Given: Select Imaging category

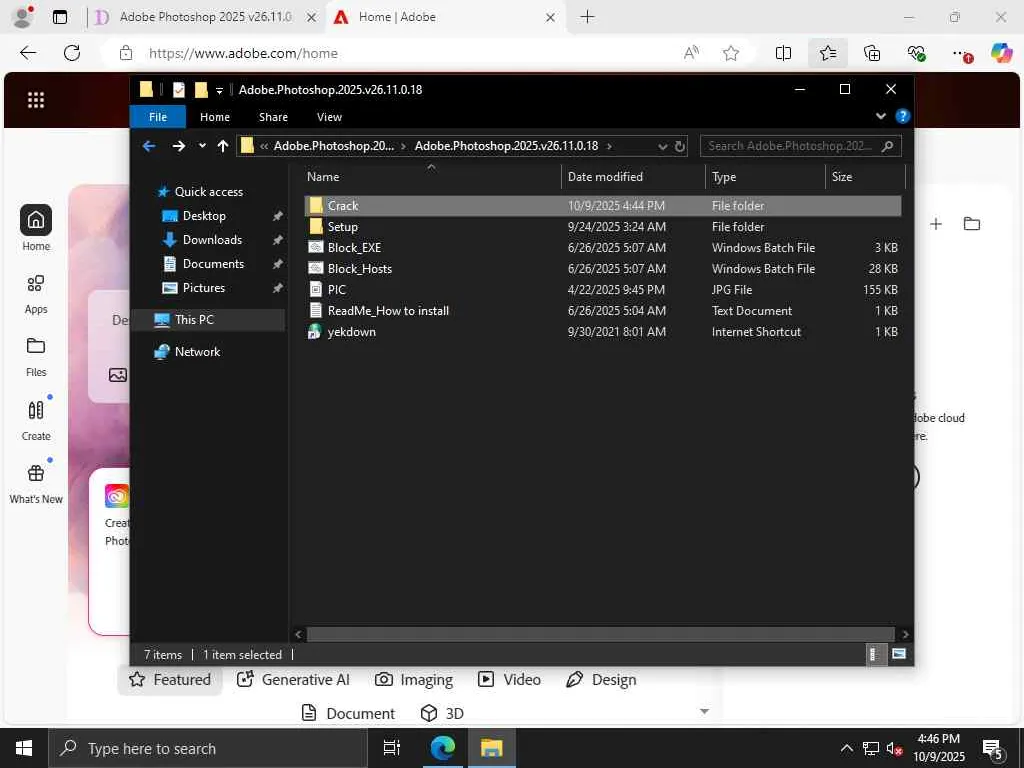Looking at the screenshot, I should (413, 679).
